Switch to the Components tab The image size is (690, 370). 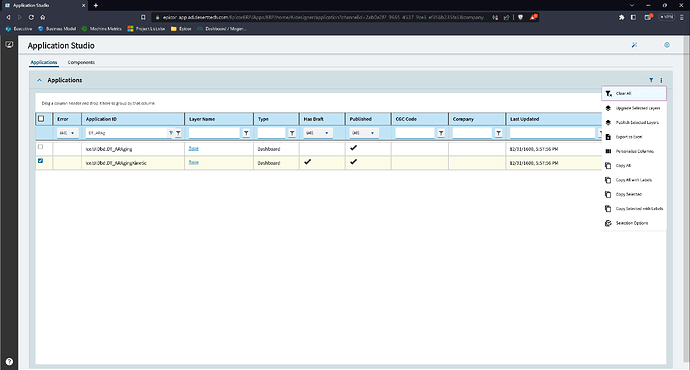point(81,62)
